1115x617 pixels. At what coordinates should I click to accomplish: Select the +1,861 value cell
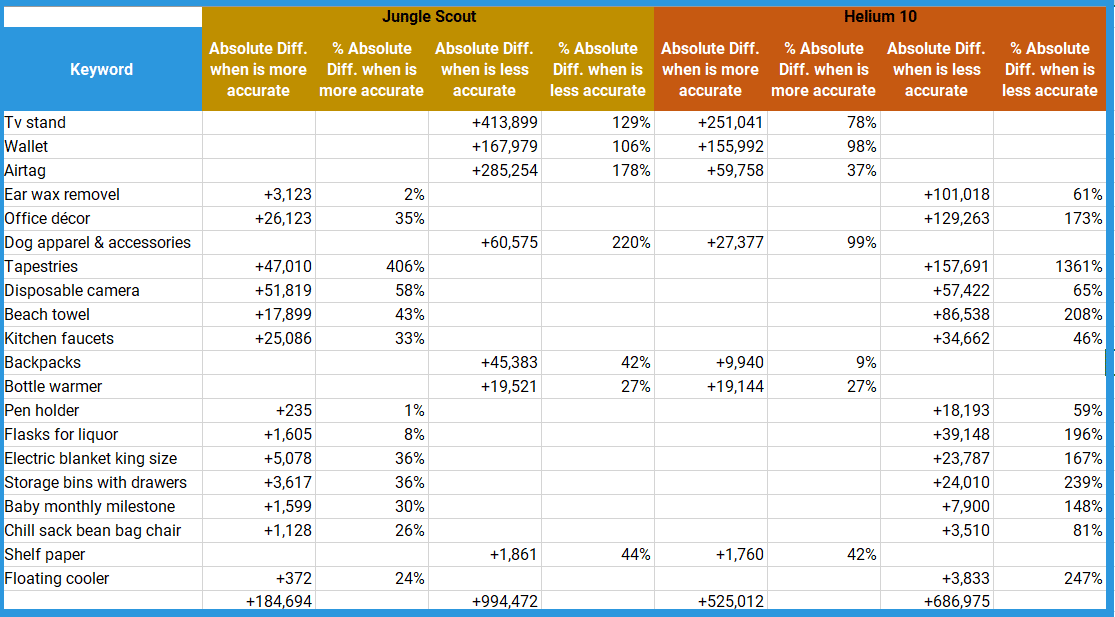tap(485, 554)
